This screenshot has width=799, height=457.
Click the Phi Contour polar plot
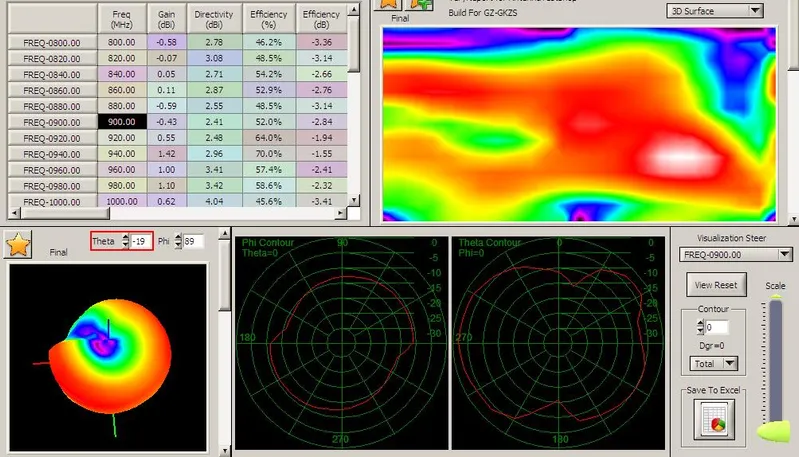pyautogui.click(x=341, y=343)
